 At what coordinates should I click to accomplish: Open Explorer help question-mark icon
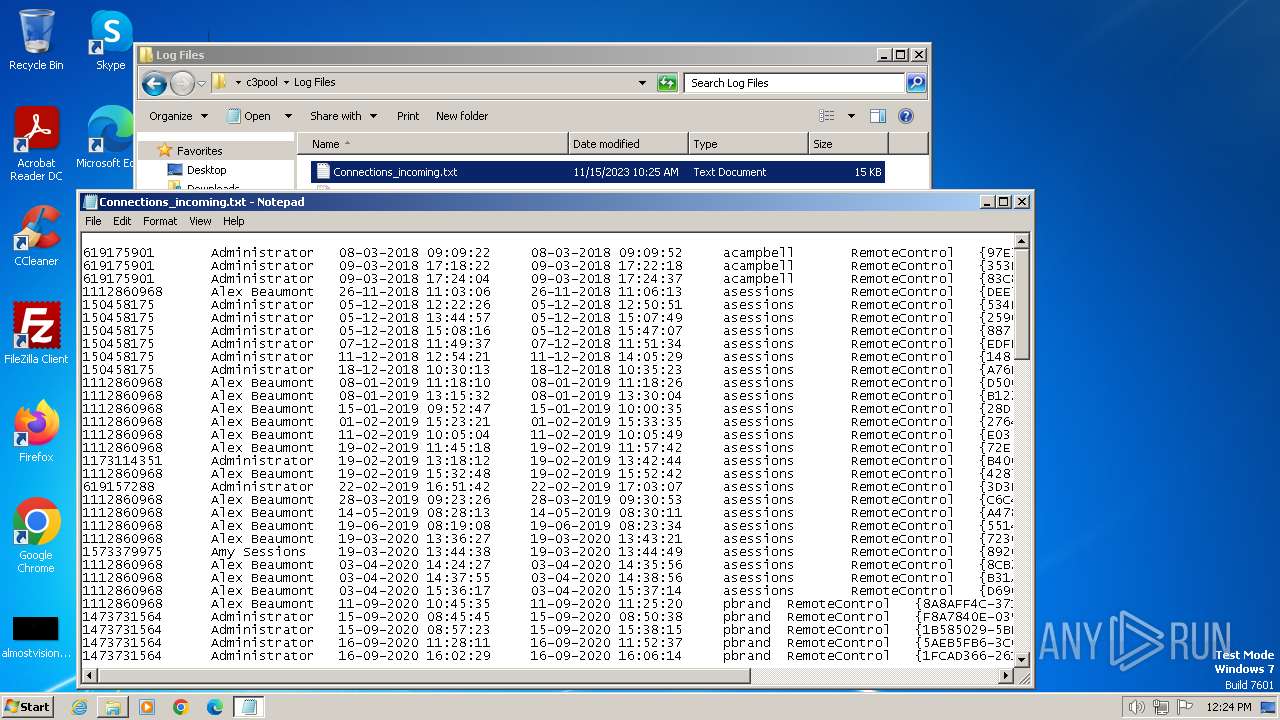[x=906, y=116]
